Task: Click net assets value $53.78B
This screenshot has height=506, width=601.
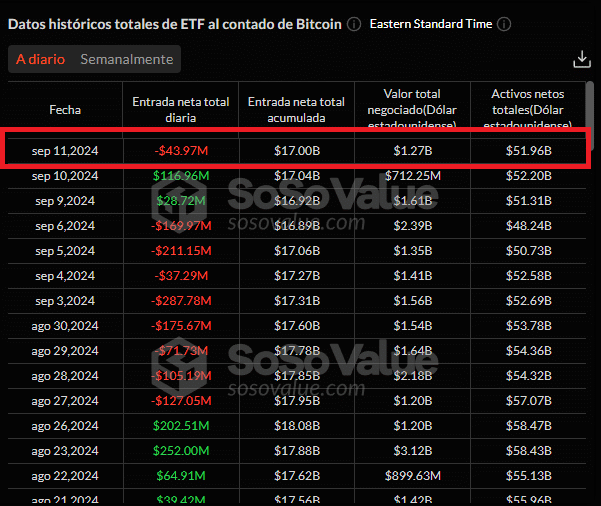Action: point(529,326)
